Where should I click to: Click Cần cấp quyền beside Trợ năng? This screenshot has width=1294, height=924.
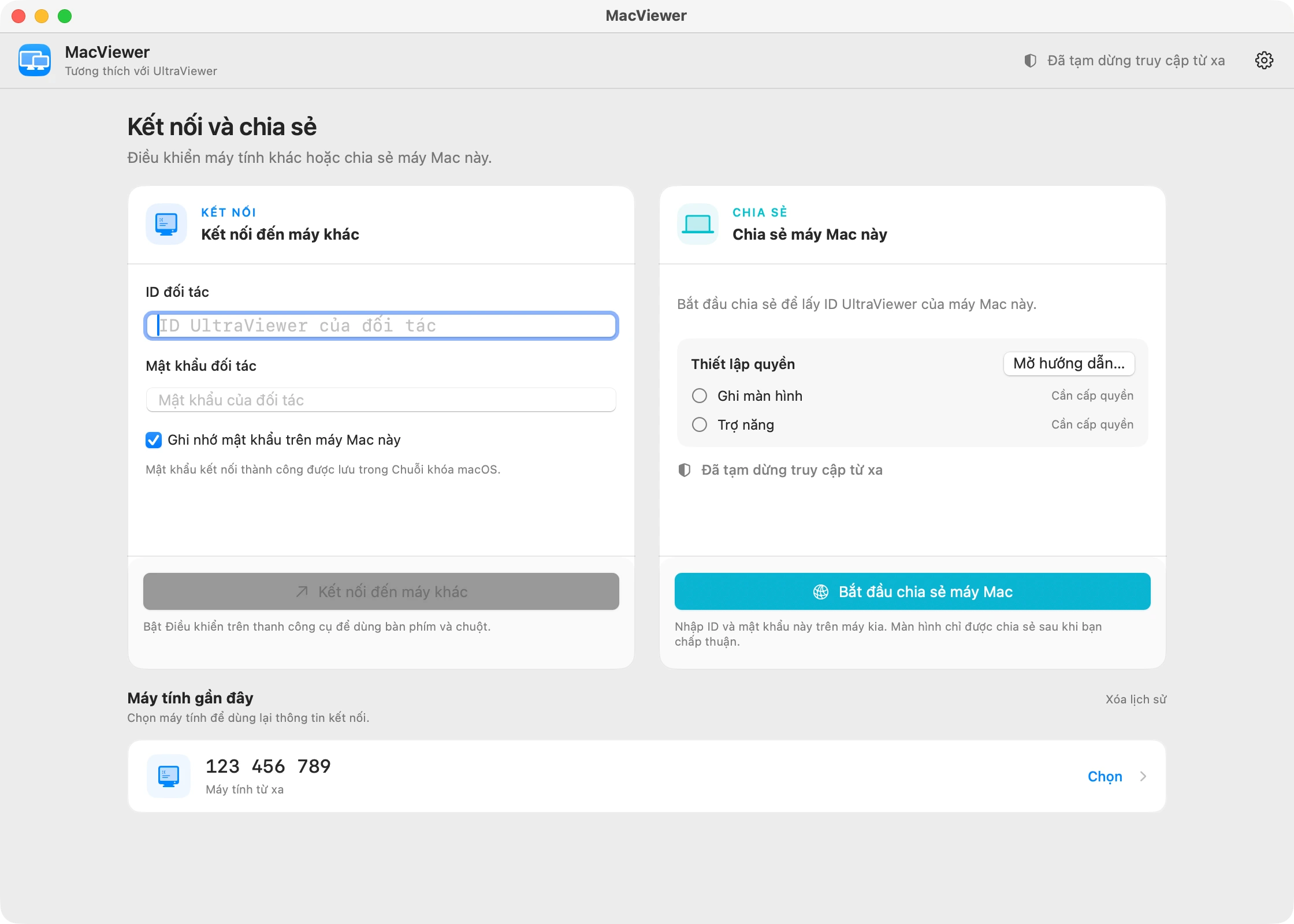click(x=1092, y=424)
